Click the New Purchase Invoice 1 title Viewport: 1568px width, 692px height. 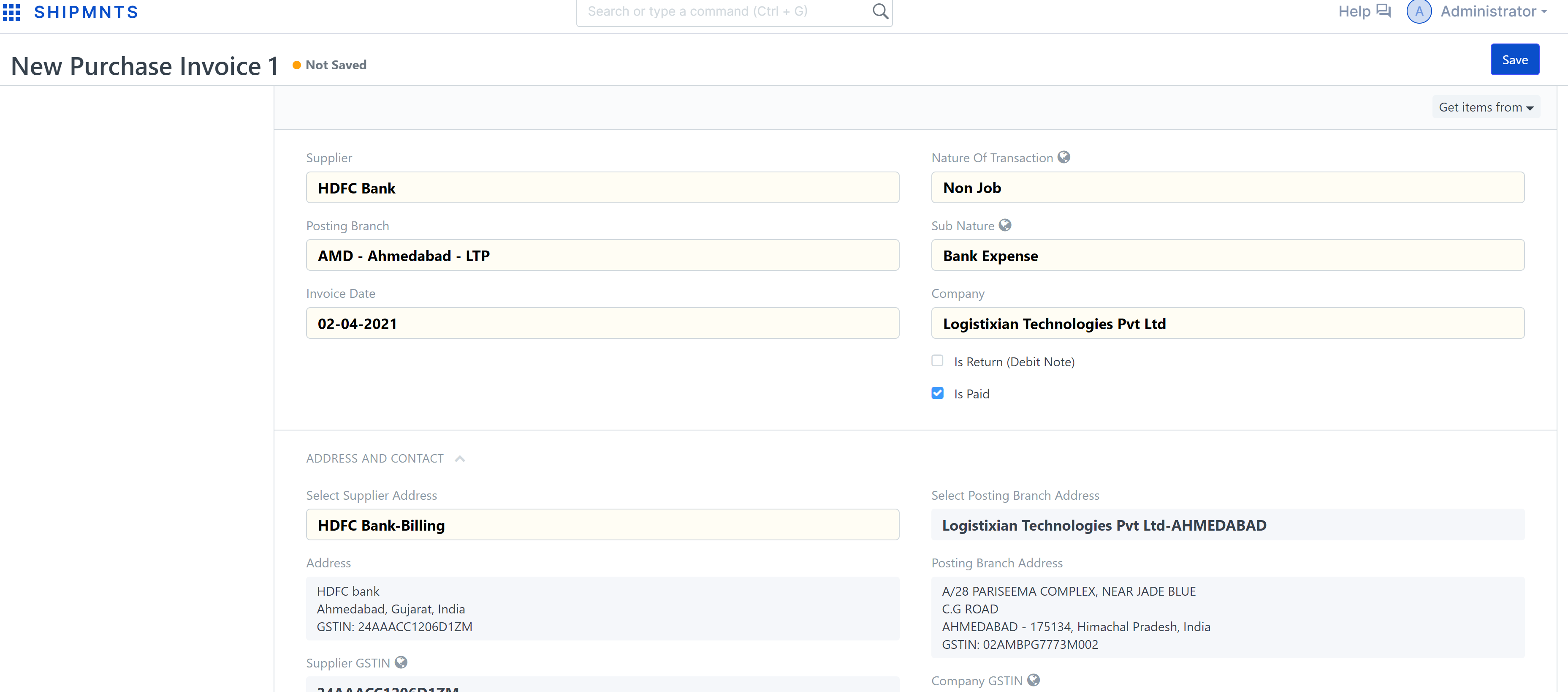(x=145, y=66)
